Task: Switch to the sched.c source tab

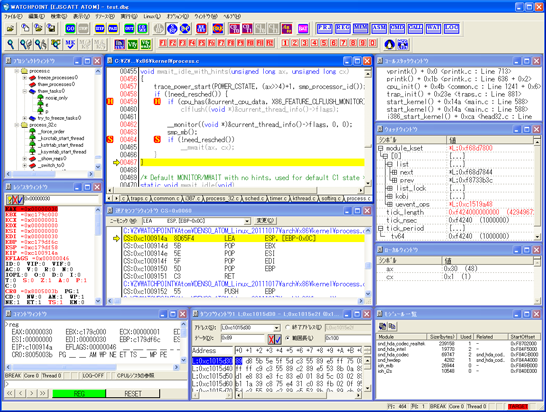Action: tap(254, 199)
